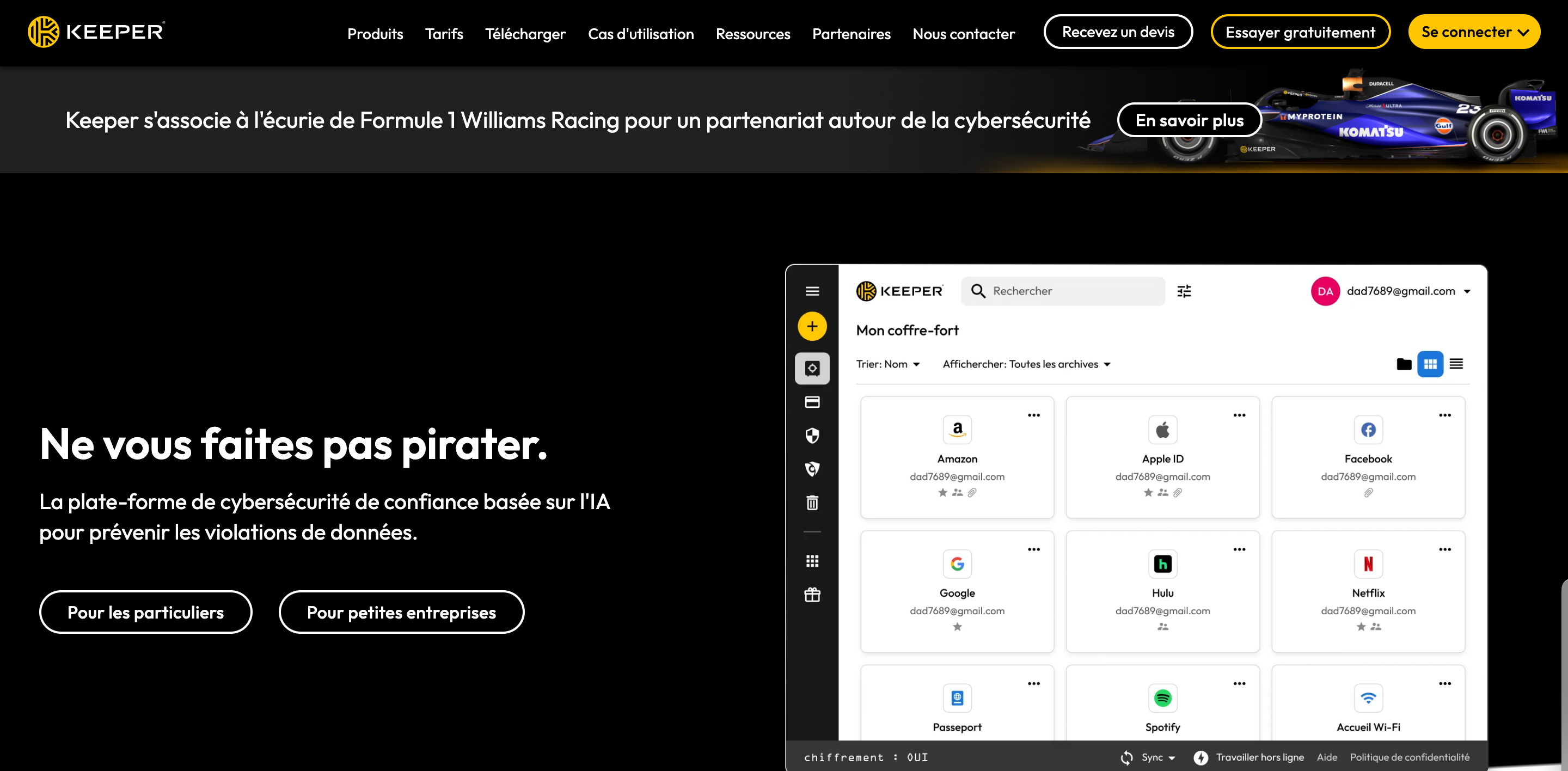Viewport: 1568px width, 771px height.
Task: Open Google record three-dot menu
Action: pos(1033,549)
